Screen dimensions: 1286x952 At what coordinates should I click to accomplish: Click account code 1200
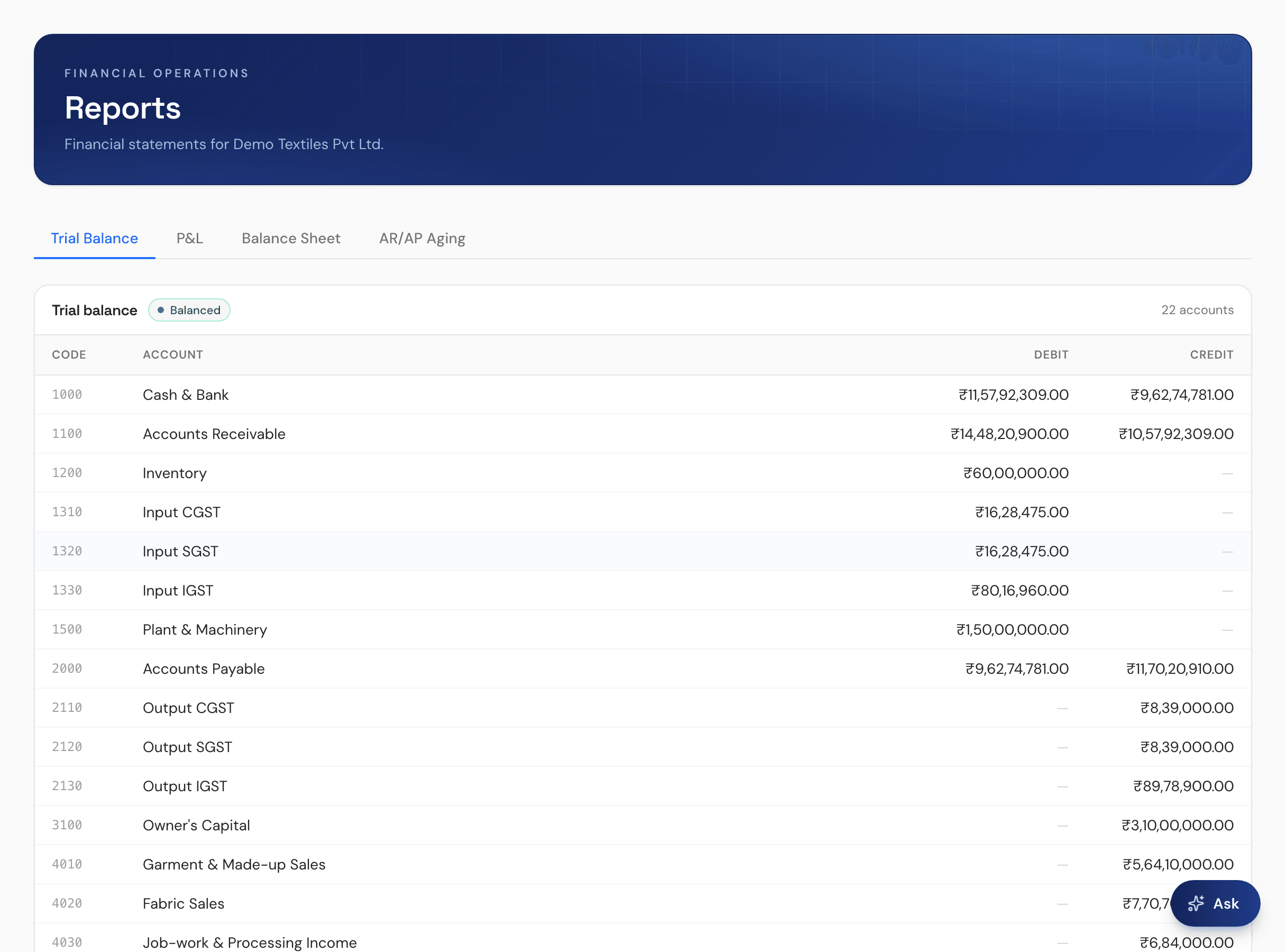(x=67, y=473)
